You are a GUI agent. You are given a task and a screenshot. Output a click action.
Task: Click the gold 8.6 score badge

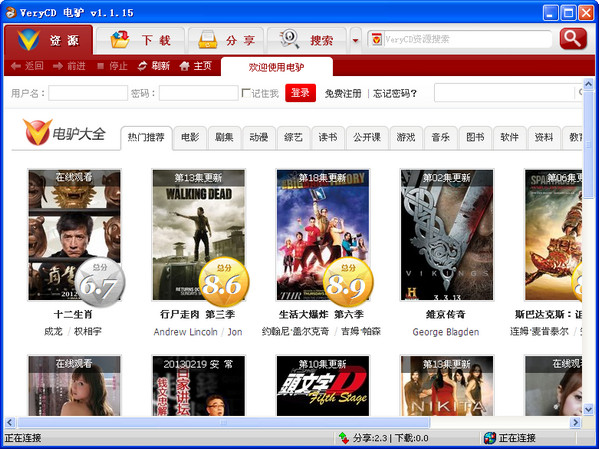pyautogui.click(x=224, y=282)
